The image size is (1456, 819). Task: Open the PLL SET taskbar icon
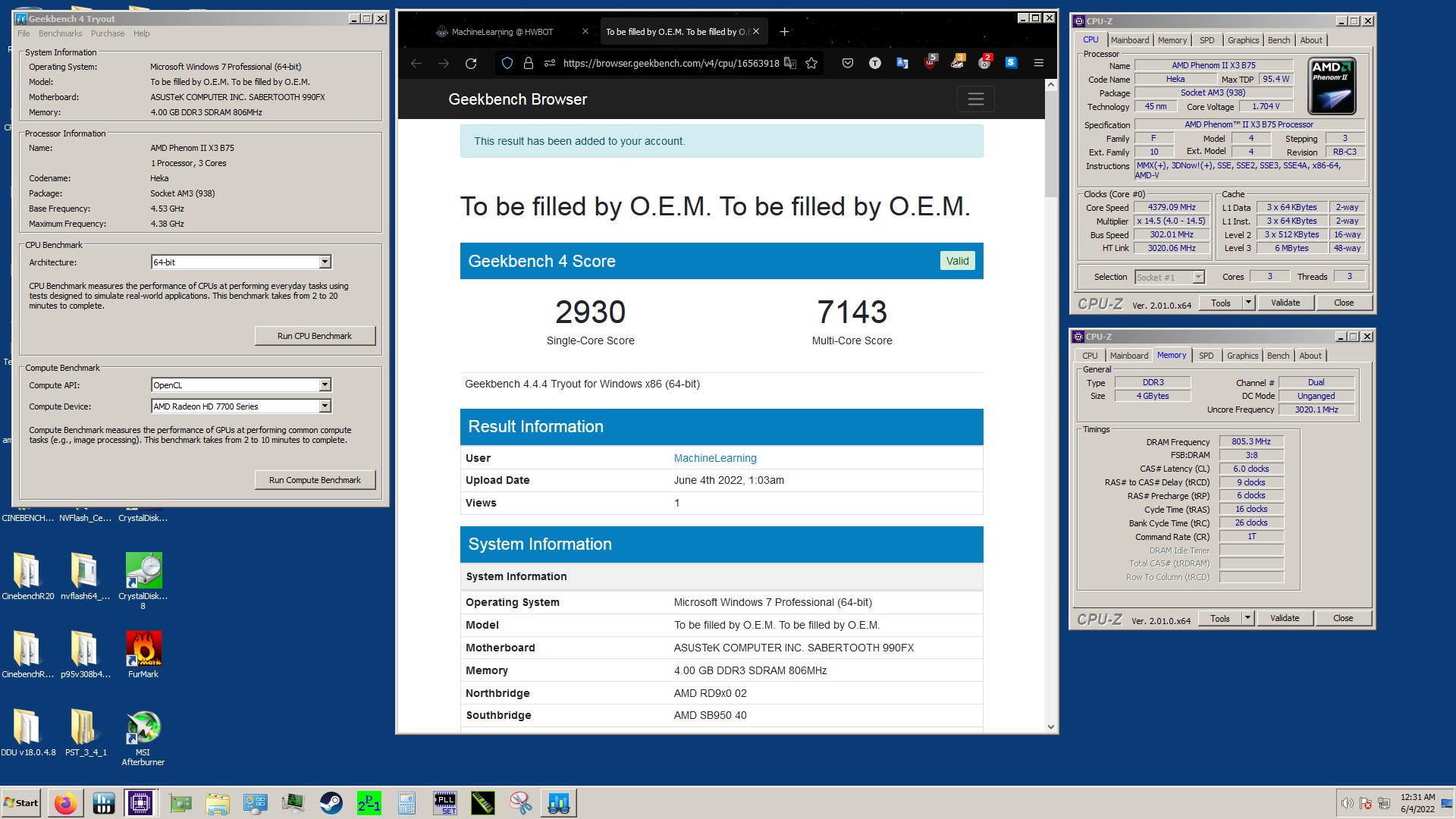pyautogui.click(x=444, y=803)
